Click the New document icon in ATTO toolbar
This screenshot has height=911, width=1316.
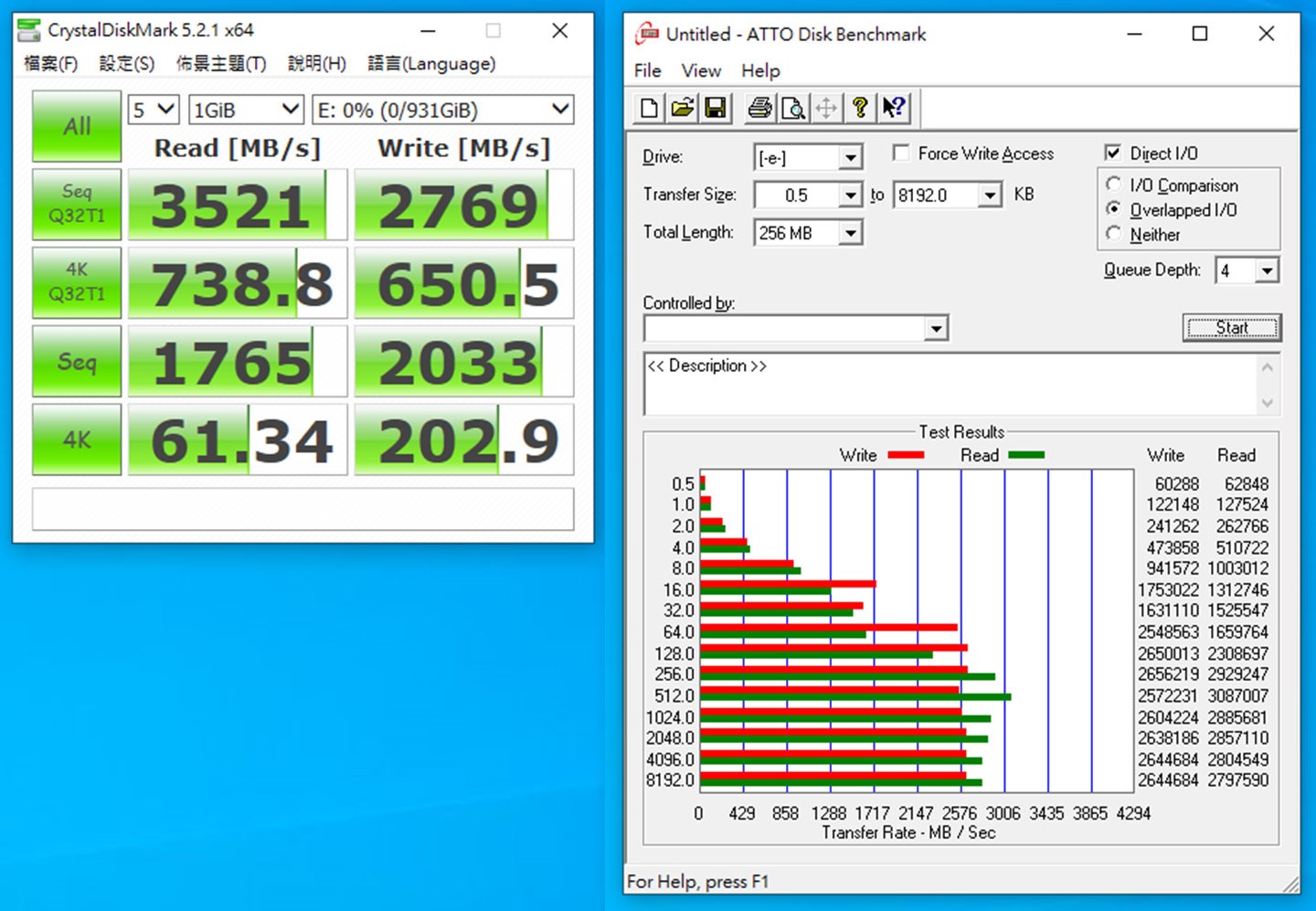coord(649,108)
